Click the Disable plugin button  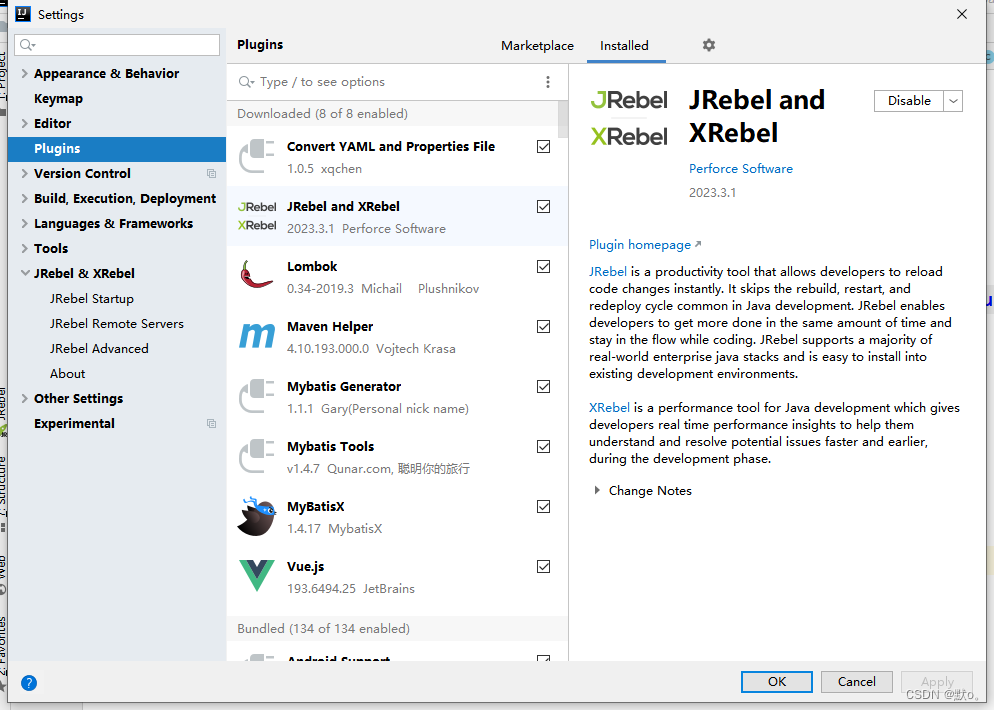coord(908,101)
